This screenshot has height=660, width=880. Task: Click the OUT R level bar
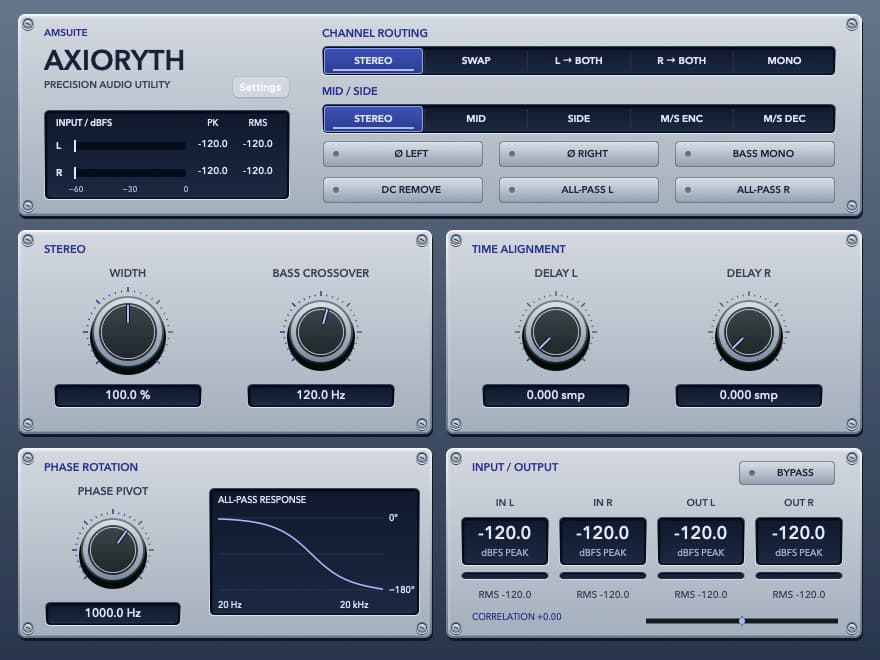pyautogui.click(x=799, y=576)
